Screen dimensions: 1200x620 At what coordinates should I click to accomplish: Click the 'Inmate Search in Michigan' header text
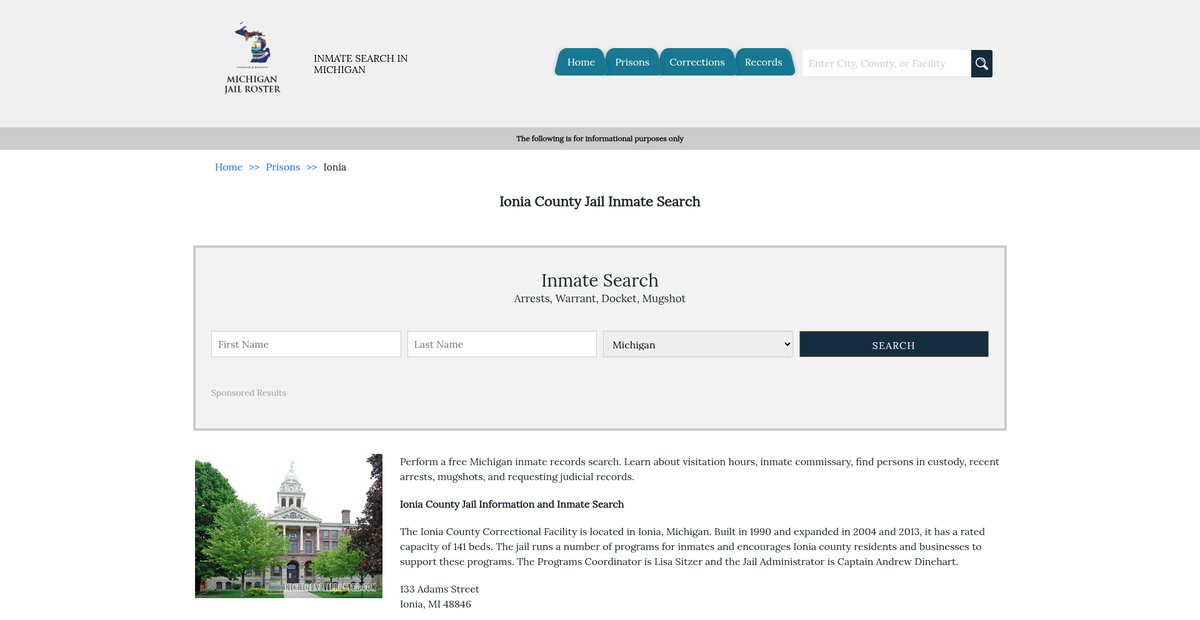point(361,64)
